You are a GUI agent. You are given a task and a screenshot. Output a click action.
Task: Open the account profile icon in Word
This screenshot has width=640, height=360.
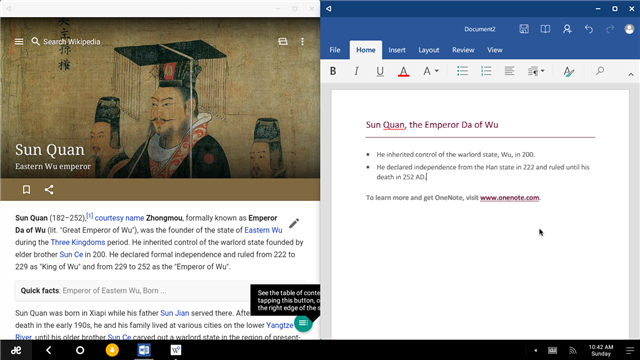point(629,29)
